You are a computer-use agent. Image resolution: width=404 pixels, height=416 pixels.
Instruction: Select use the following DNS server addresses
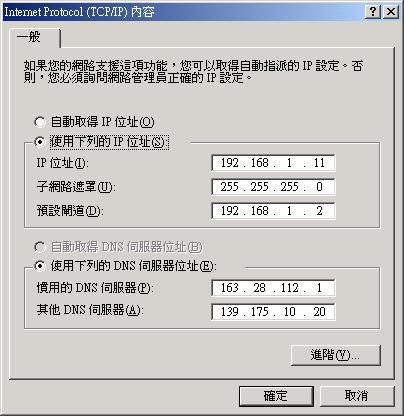click(x=40, y=266)
